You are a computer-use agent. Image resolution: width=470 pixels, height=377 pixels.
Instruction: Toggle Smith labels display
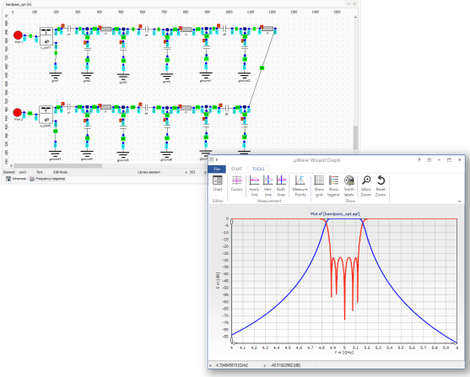pos(349,186)
